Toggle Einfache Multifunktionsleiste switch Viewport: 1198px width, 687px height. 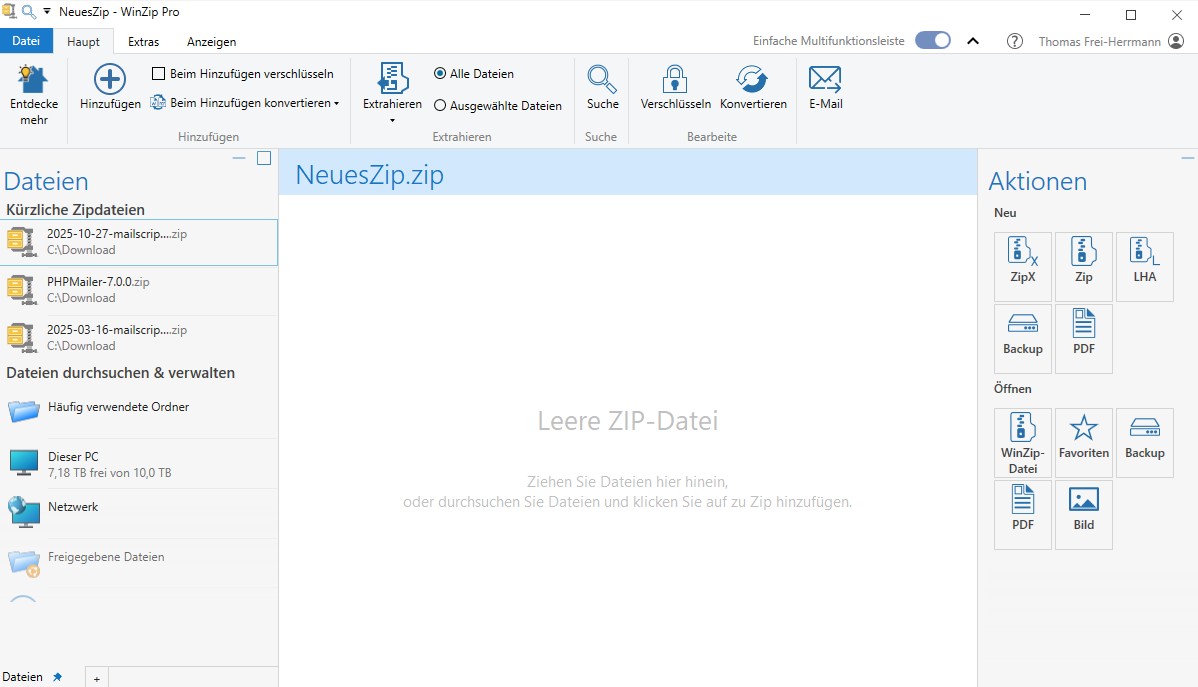click(932, 41)
